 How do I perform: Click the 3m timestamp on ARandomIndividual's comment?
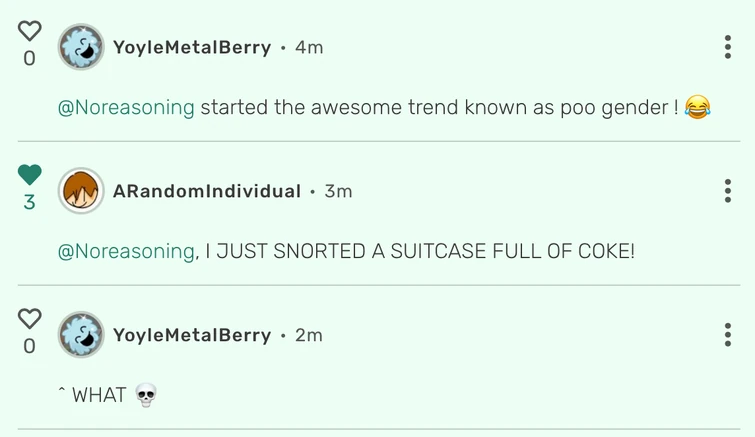click(x=338, y=191)
